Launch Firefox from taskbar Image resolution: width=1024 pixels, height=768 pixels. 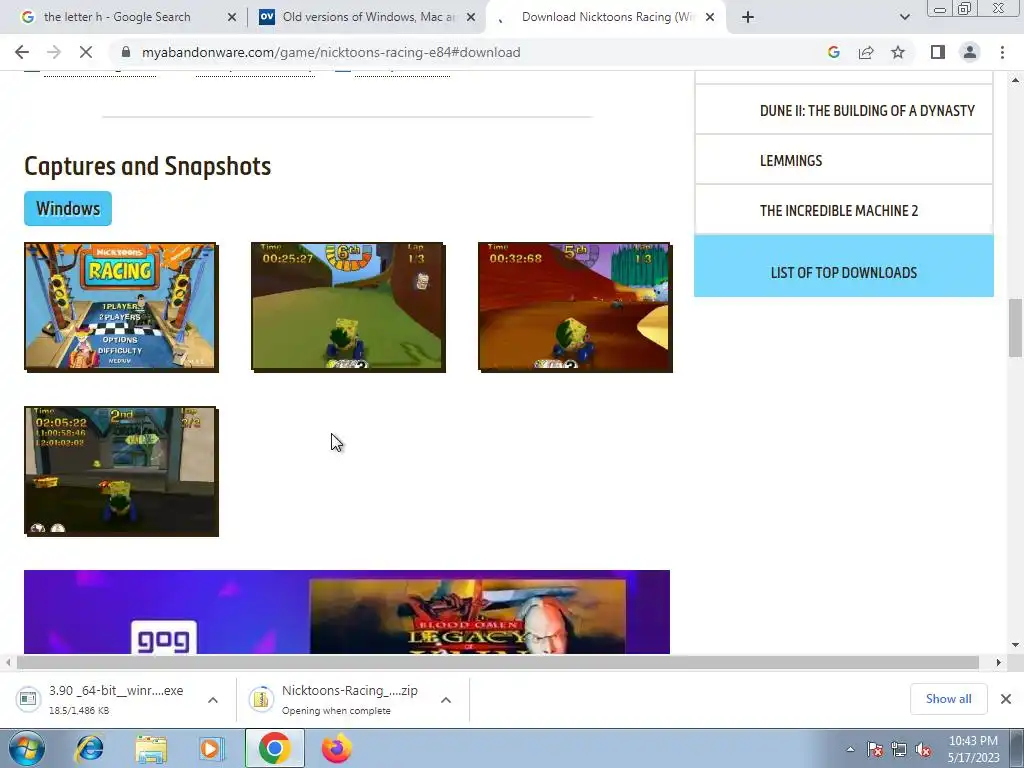(336, 748)
